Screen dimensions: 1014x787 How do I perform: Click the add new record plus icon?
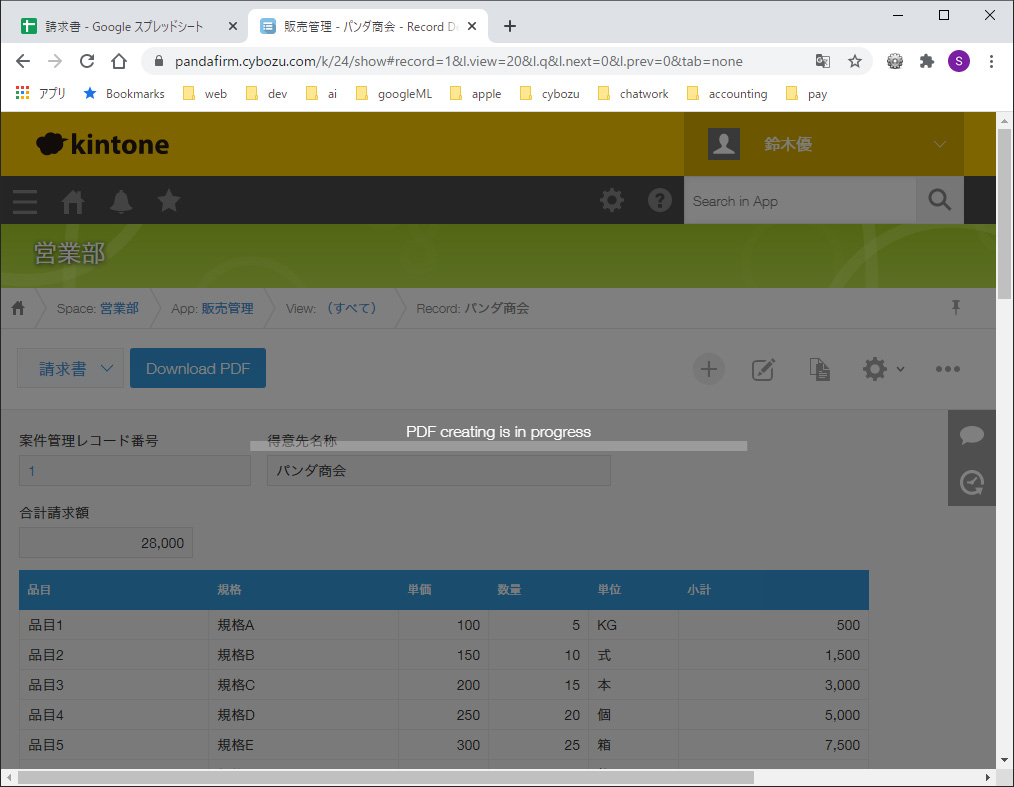coord(708,369)
